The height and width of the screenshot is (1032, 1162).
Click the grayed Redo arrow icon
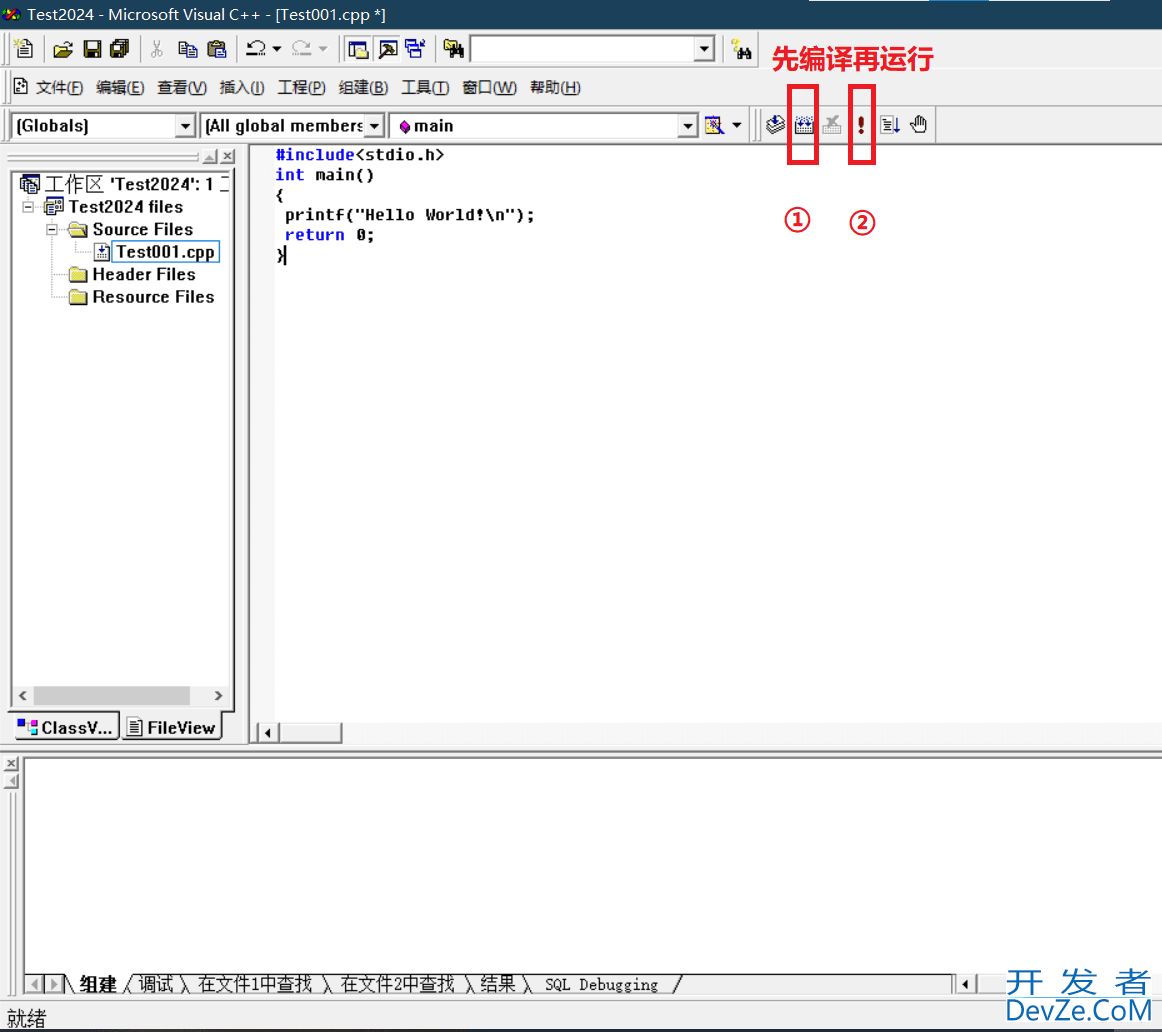click(302, 49)
